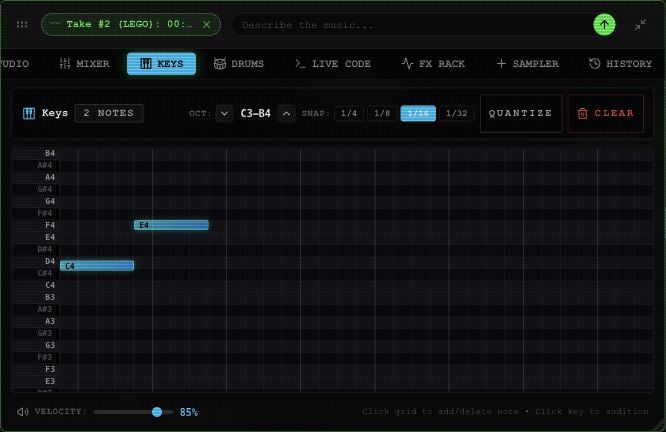Audition the F4 key
666x432 pixels.
[x=36, y=225]
